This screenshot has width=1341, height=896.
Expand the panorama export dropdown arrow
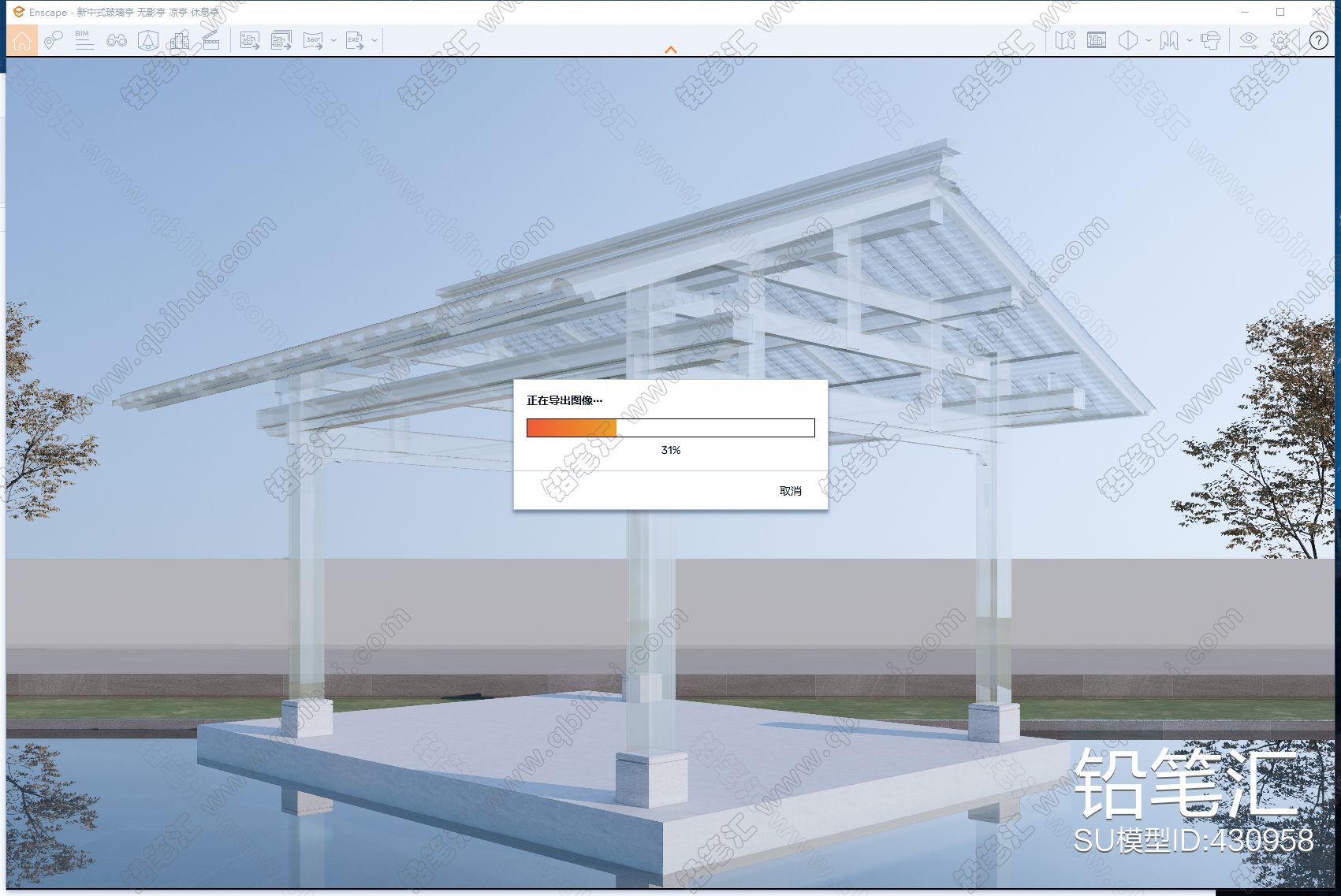click(333, 40)
